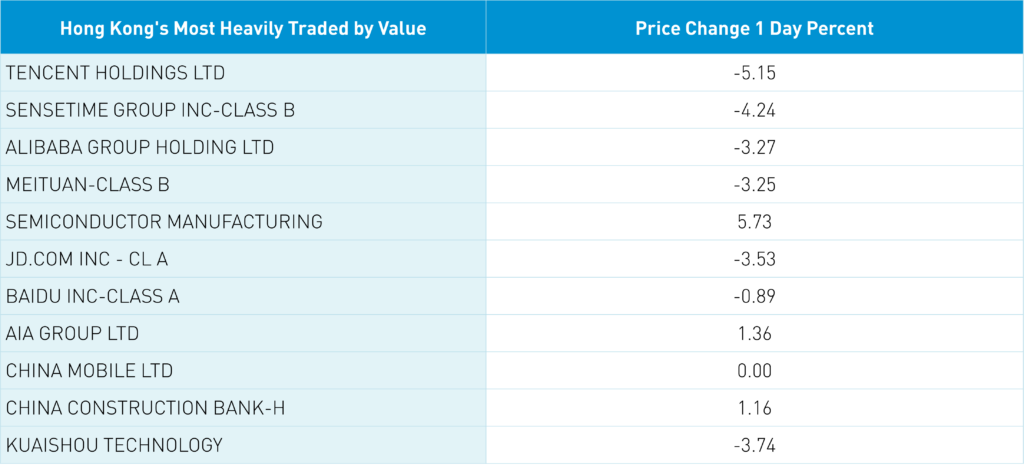Click the ALIBABA GROUP HOLDING LTD row name

(140, 147)
